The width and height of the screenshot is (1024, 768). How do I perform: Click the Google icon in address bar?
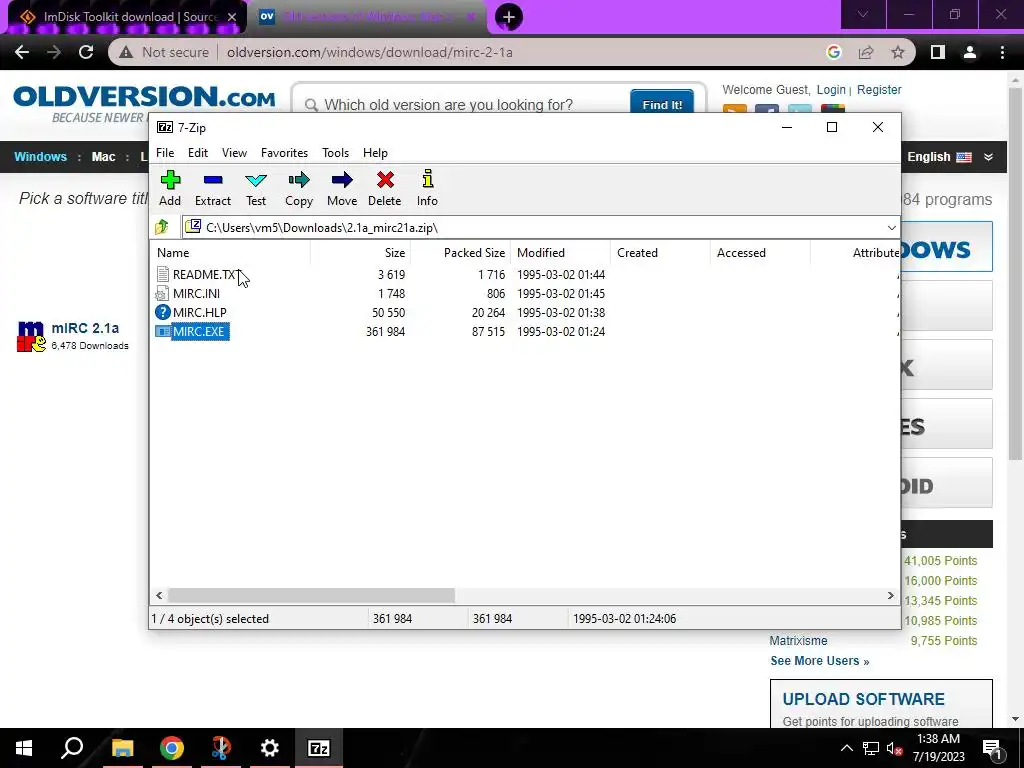[x=834, y=52]
